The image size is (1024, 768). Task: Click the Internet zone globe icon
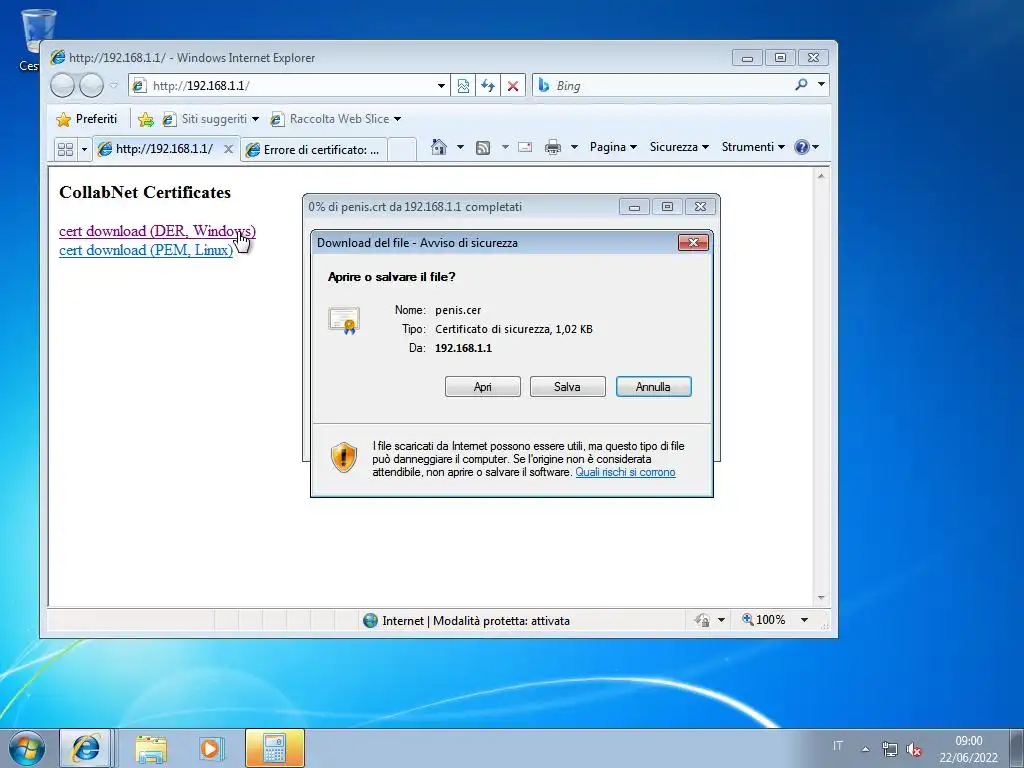pyautogui.click(x=370, y=620)
